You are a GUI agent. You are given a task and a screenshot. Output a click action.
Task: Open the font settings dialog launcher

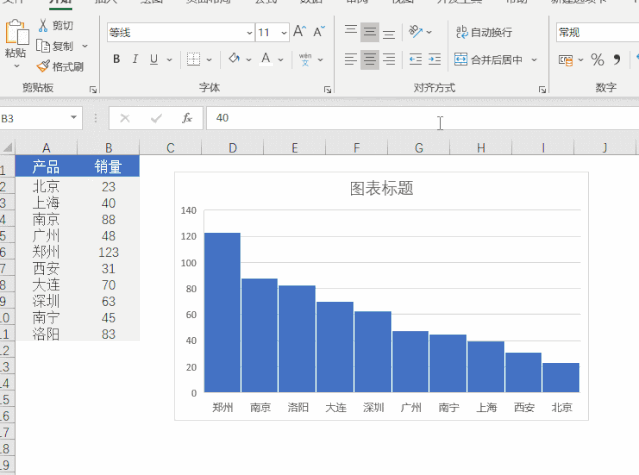[x=327, y=89]
